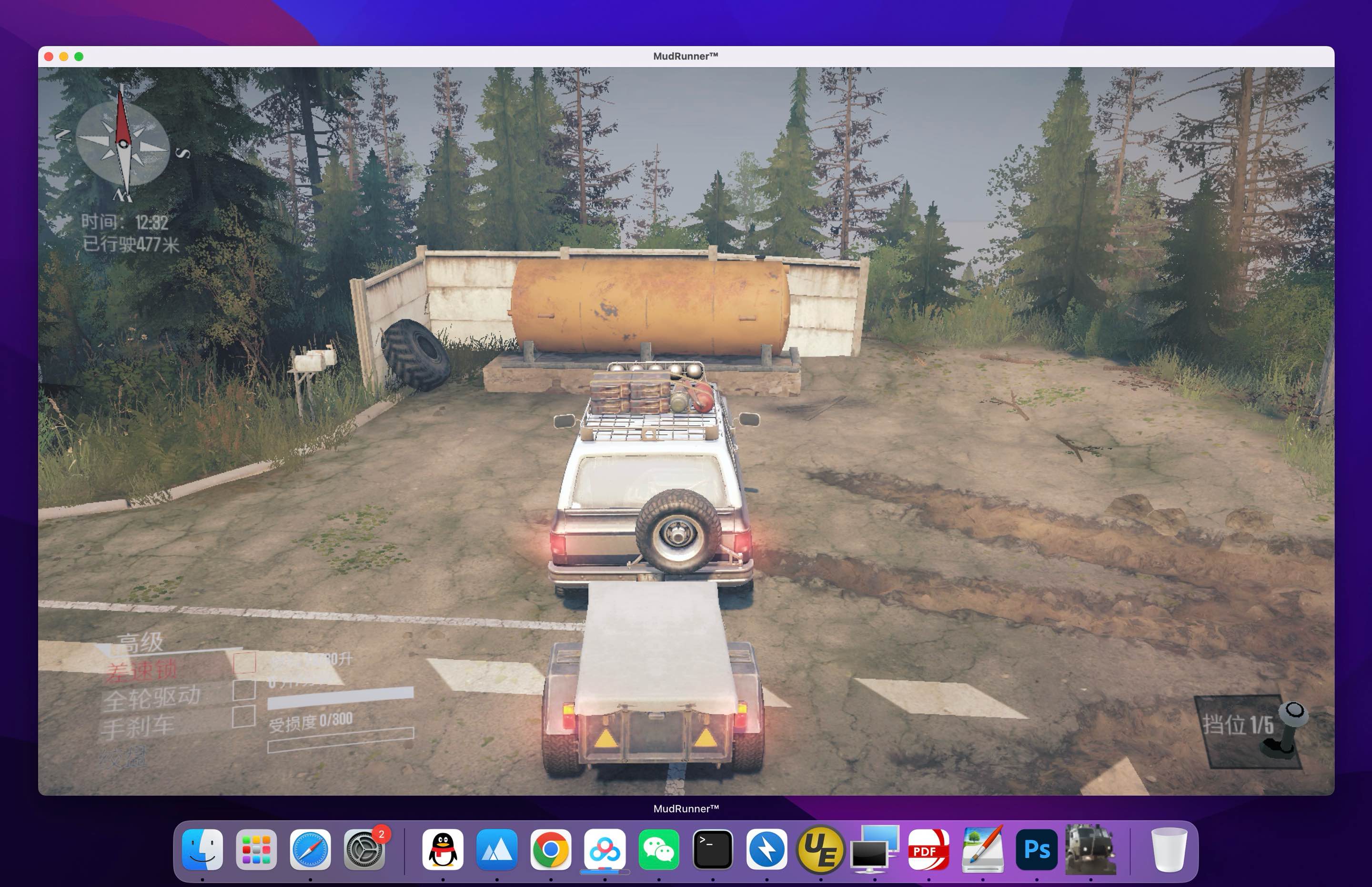Tick the 差速锁 checkbox

coord(244,662)
